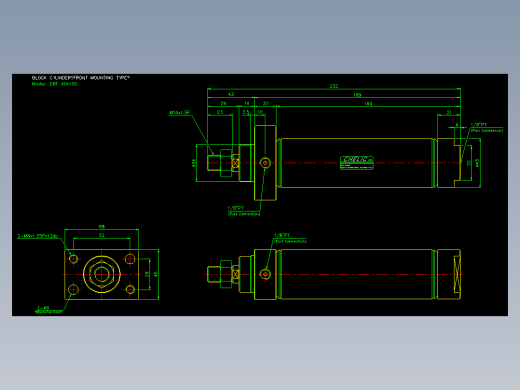Click the dimension value '169' on the top view
The height and width of the screenshot is (390, 520).
[357, 95]
